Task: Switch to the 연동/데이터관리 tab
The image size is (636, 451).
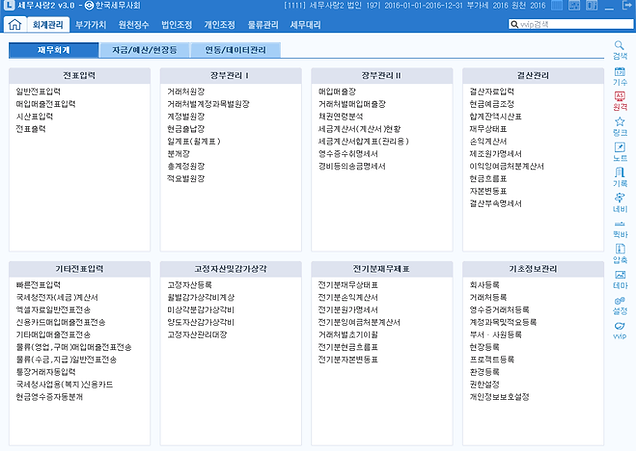Action: click(235, 50)
